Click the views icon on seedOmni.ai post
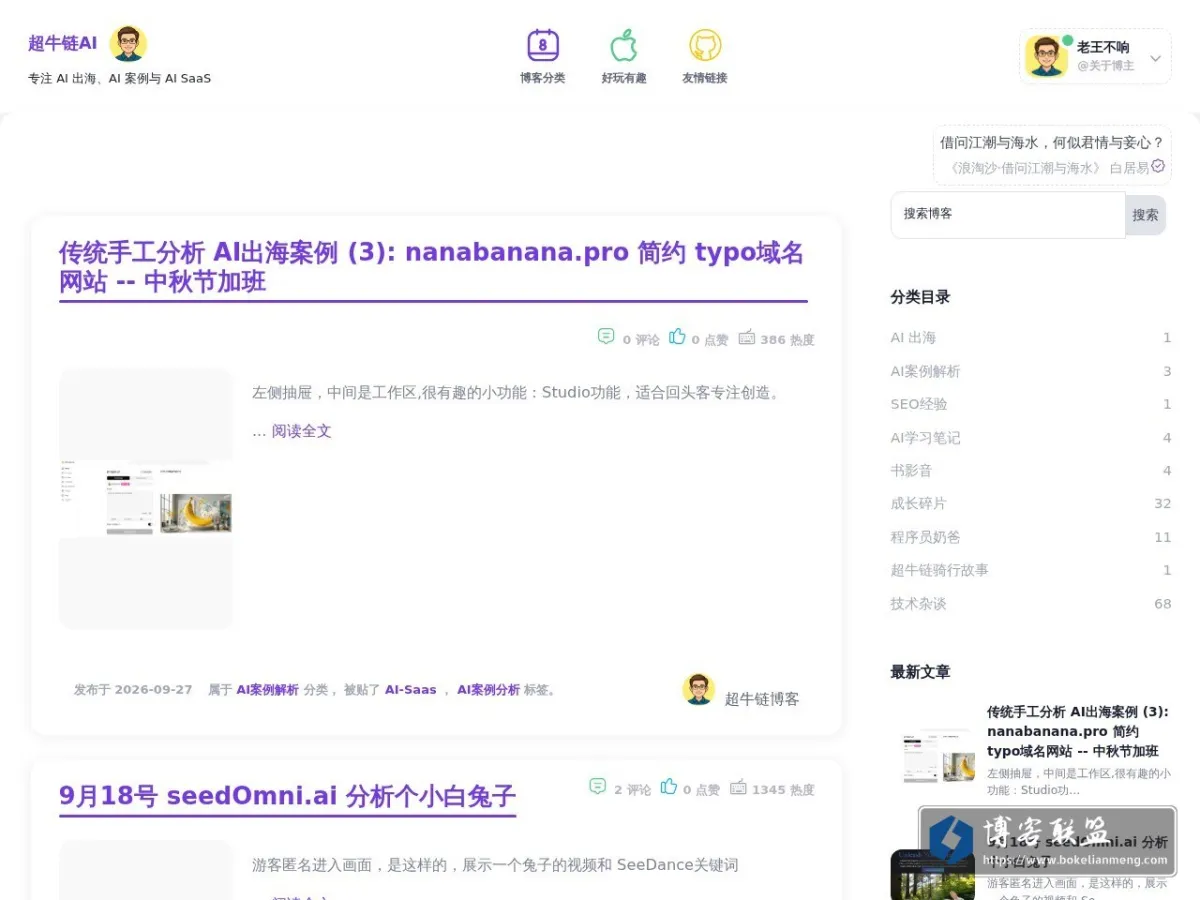This screenshot has height=900, width=1200. pyautogui.click(x=739, y=787)
